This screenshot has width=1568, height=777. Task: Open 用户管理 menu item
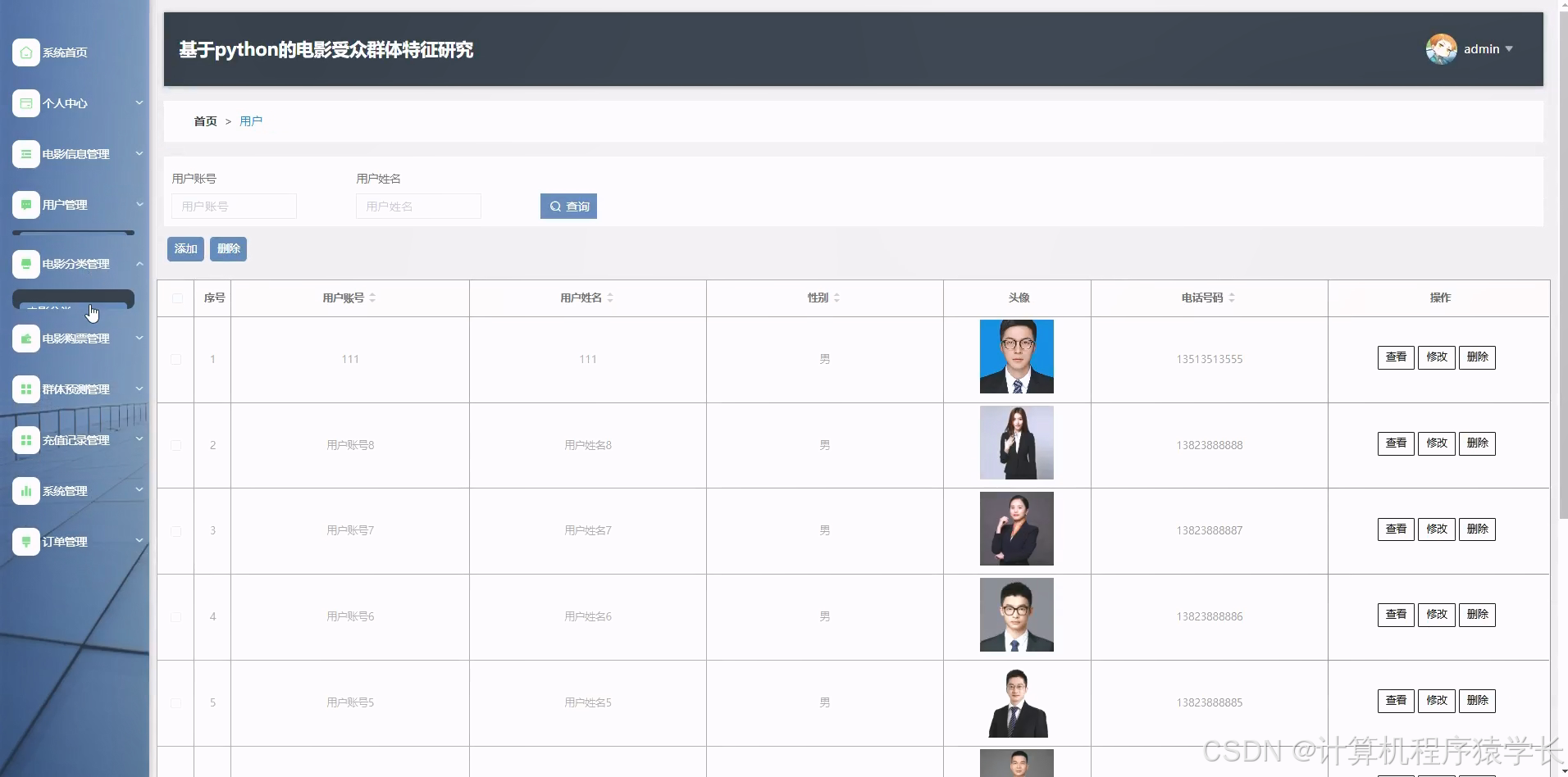tap(65, 205)
